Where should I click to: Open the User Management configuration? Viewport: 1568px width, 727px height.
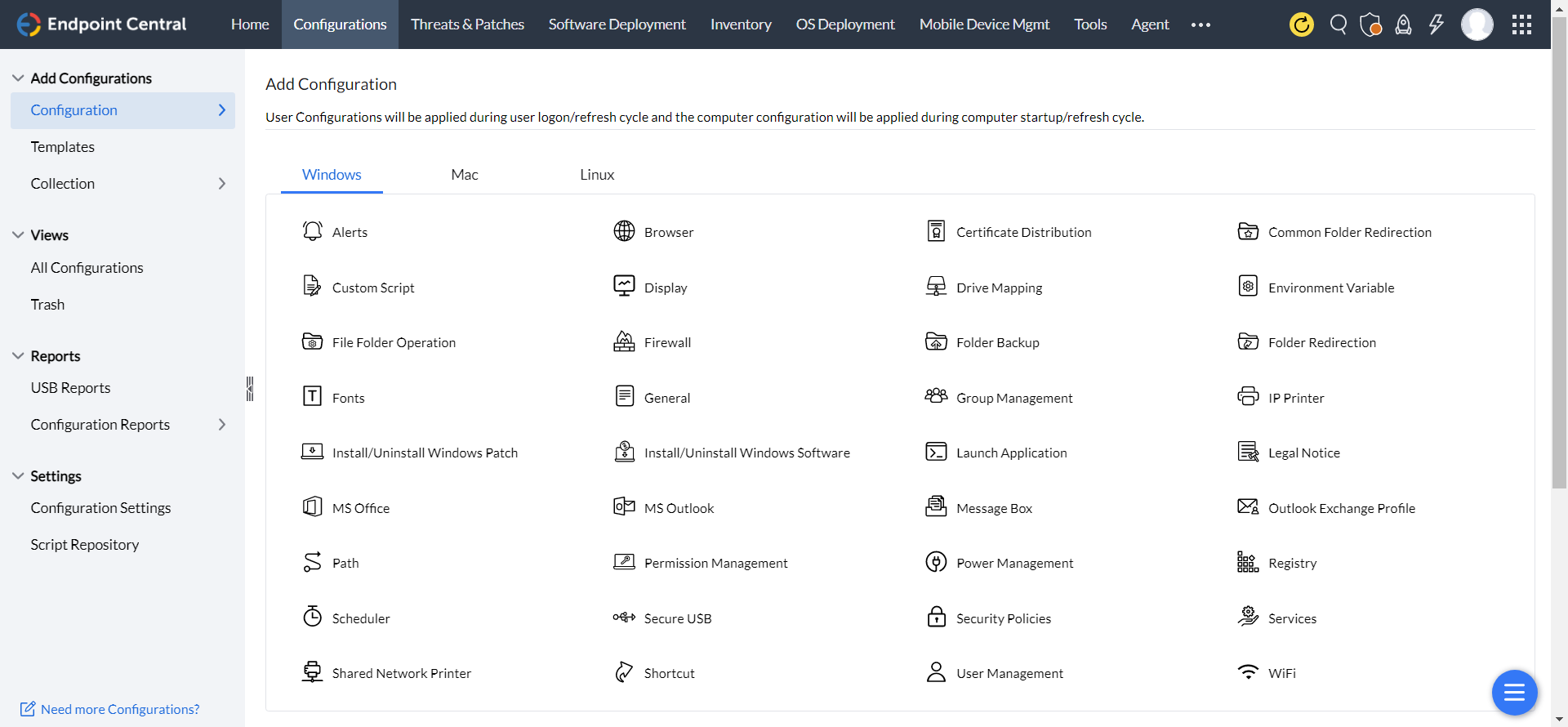pos(995,673)
